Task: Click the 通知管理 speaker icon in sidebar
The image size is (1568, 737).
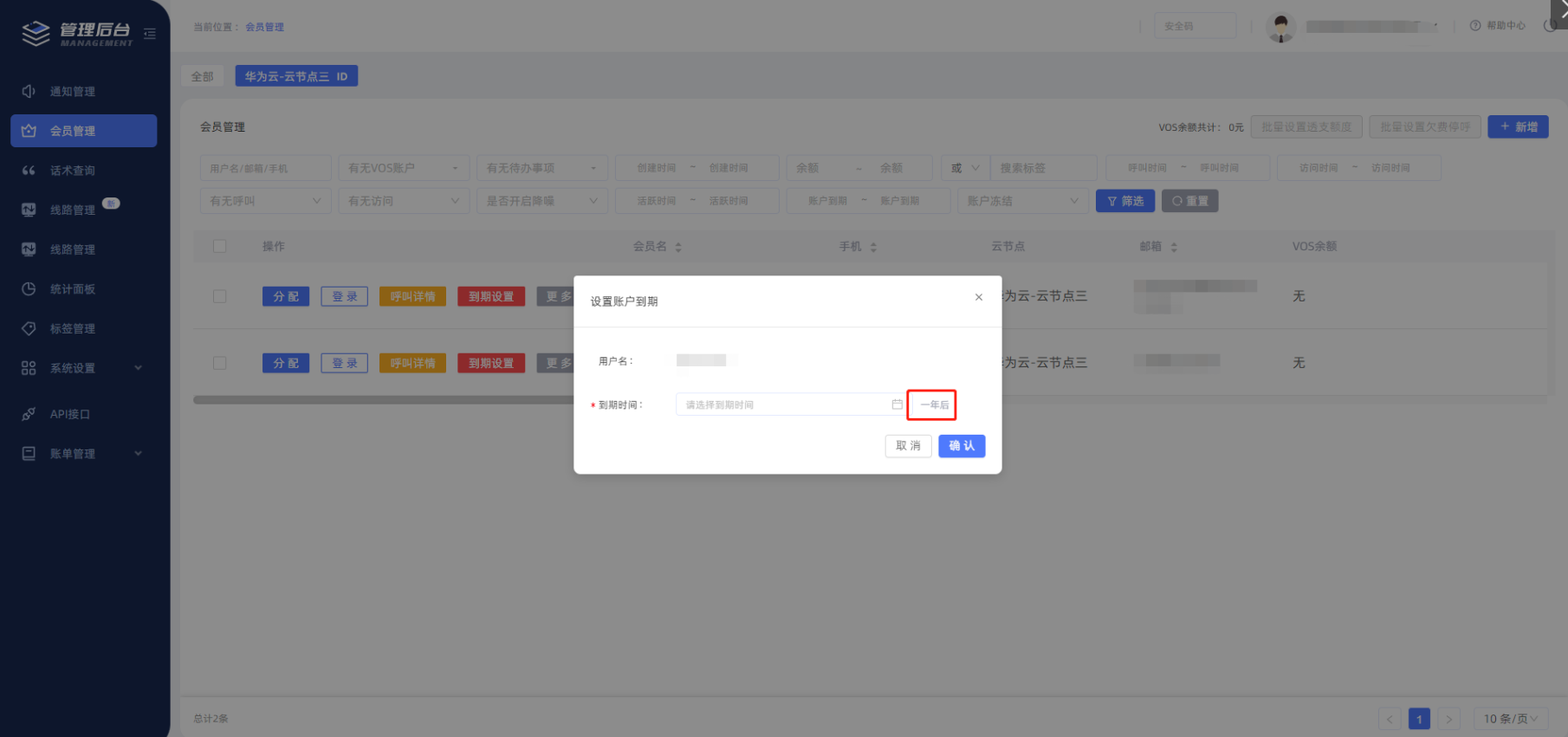Action: click(x=29, y=91)
